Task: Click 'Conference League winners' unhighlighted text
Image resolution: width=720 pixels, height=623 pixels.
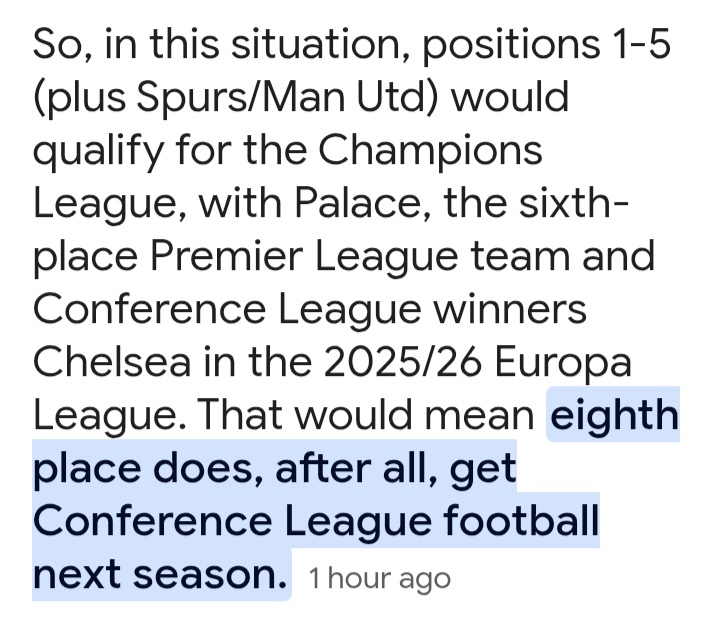Action: (x=310, y=309)
